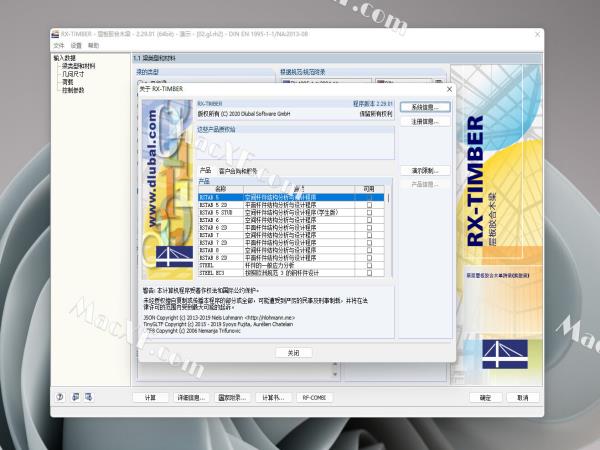Open the 设置 menu
The height and width of the screenshot is (450, 600).
(76, 46)
